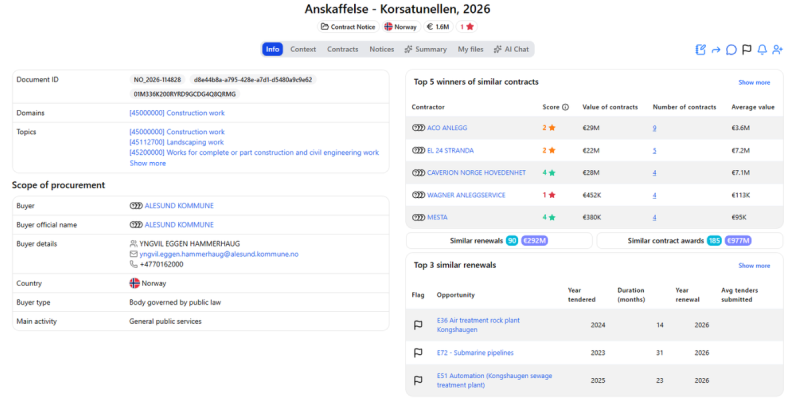This screenshot has height=400, width=800.
Task: Switch to the Info tab
Action: pos(272,49)
